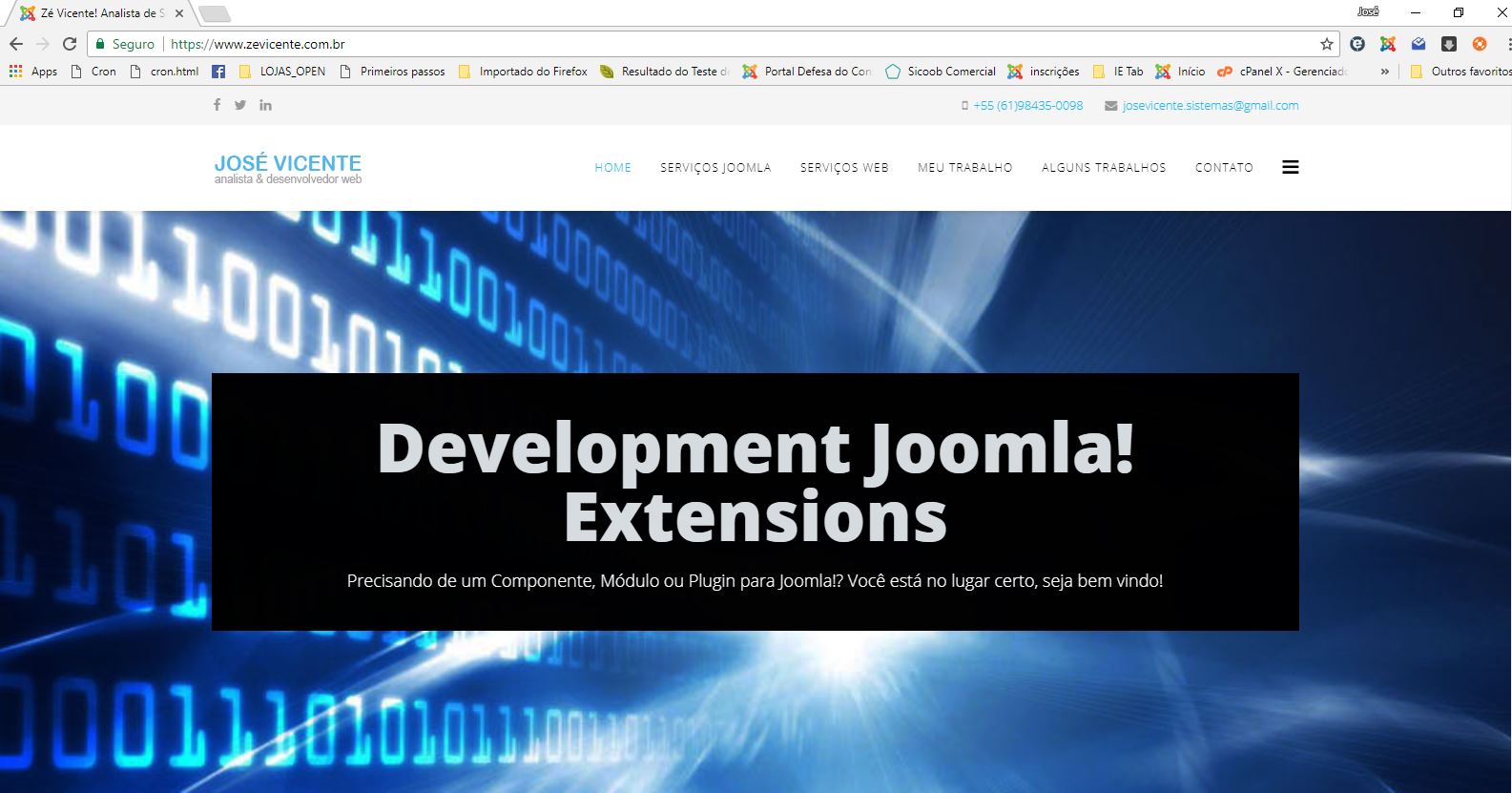Click the orange extension icon in toolbar
Image resolution: width=1512 pixels, height=793 pixels.
[1480, 44]
